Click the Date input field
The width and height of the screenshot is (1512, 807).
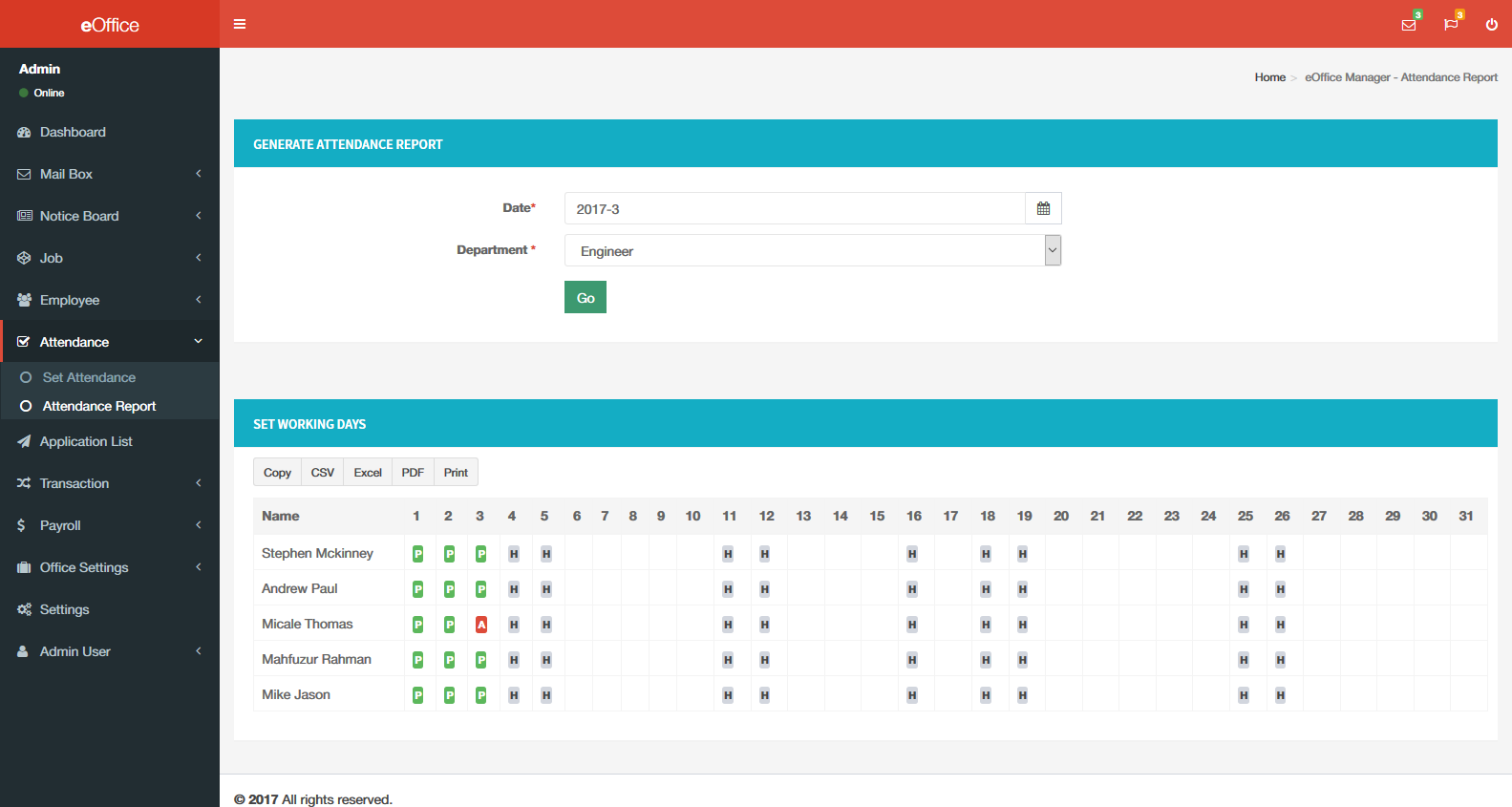[794, 208]
